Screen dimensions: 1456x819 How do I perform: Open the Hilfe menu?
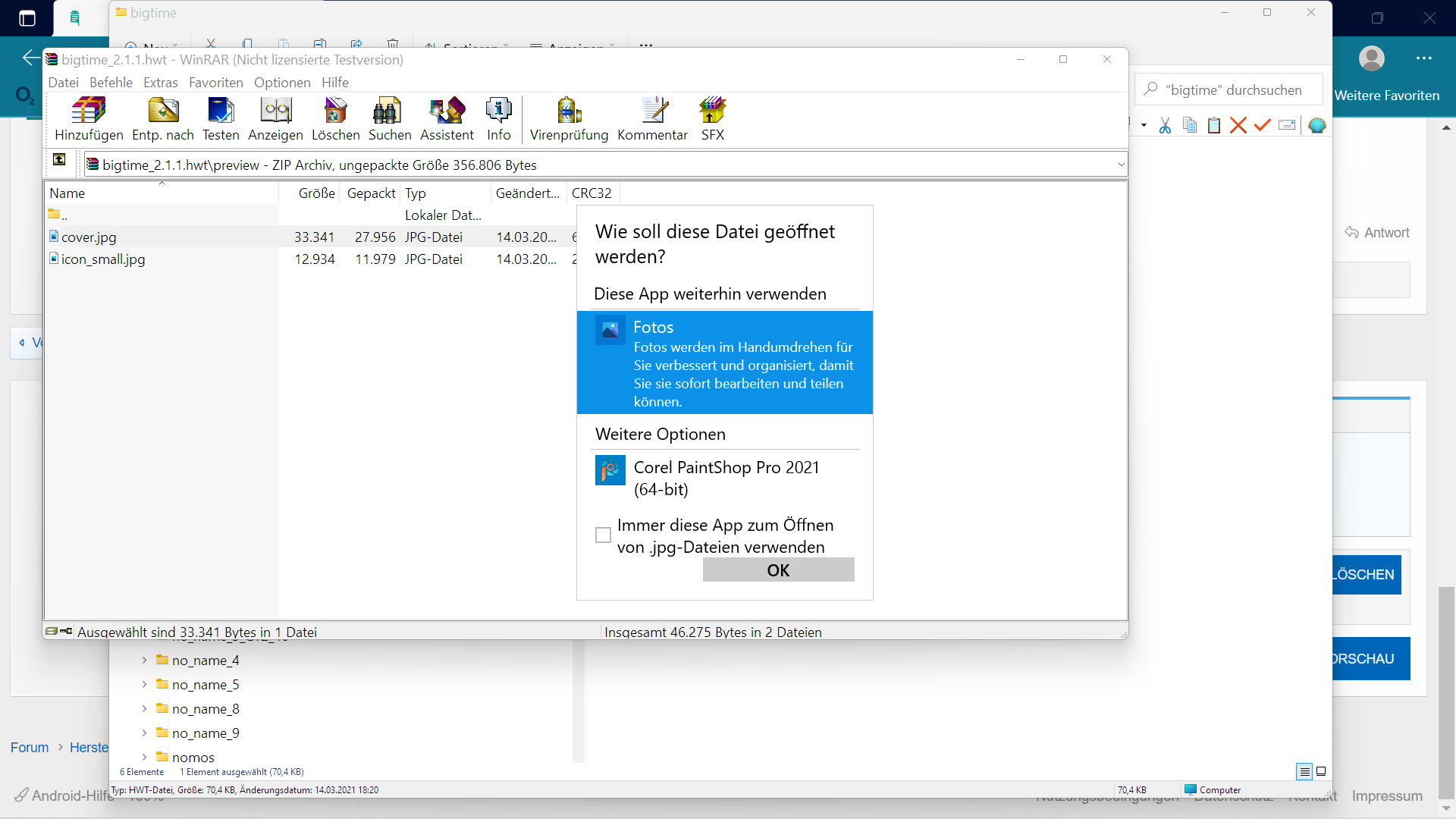pos(335,83)
